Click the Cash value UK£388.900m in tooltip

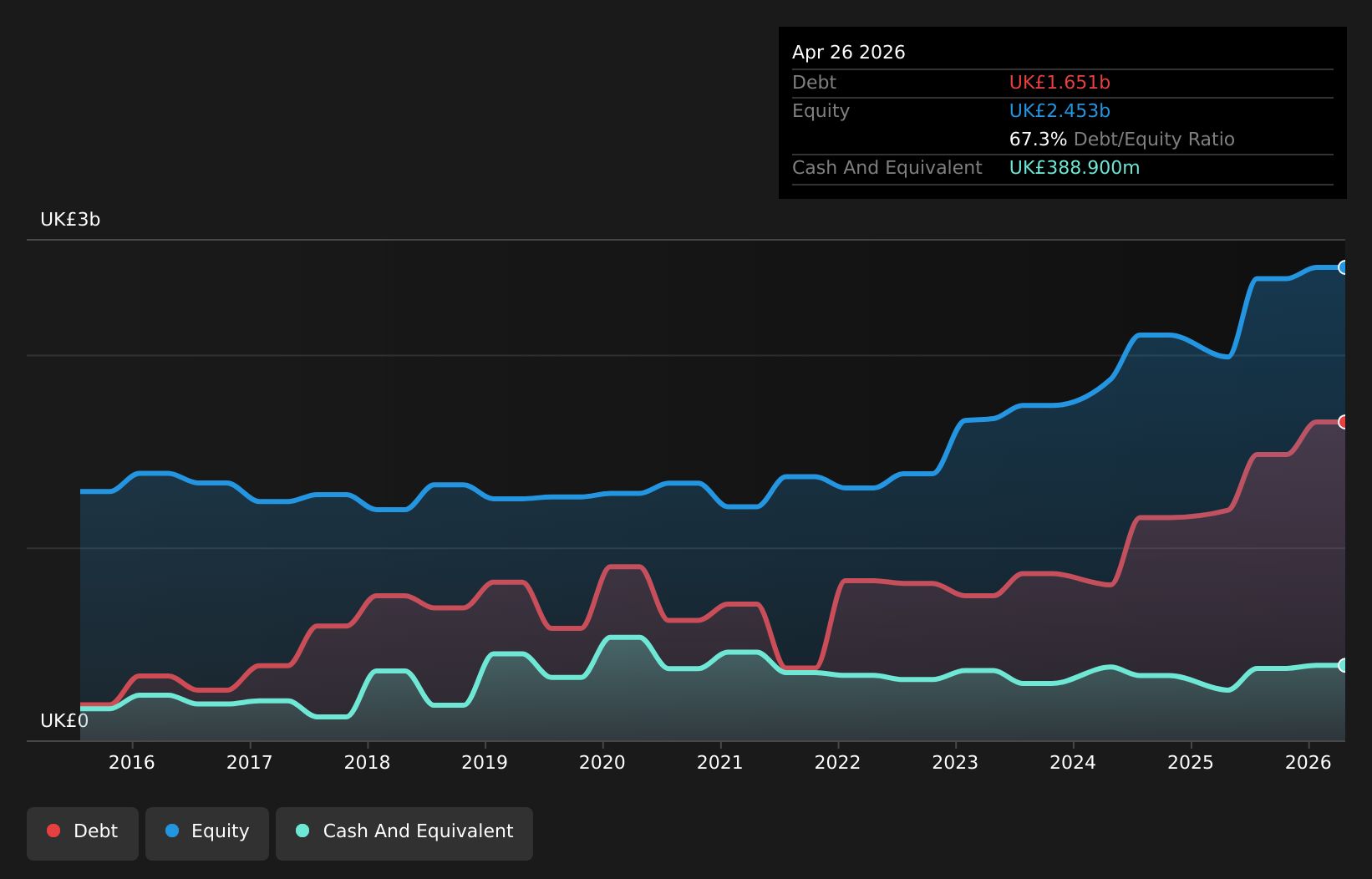pyautogui.click(x=1075, y=168)
